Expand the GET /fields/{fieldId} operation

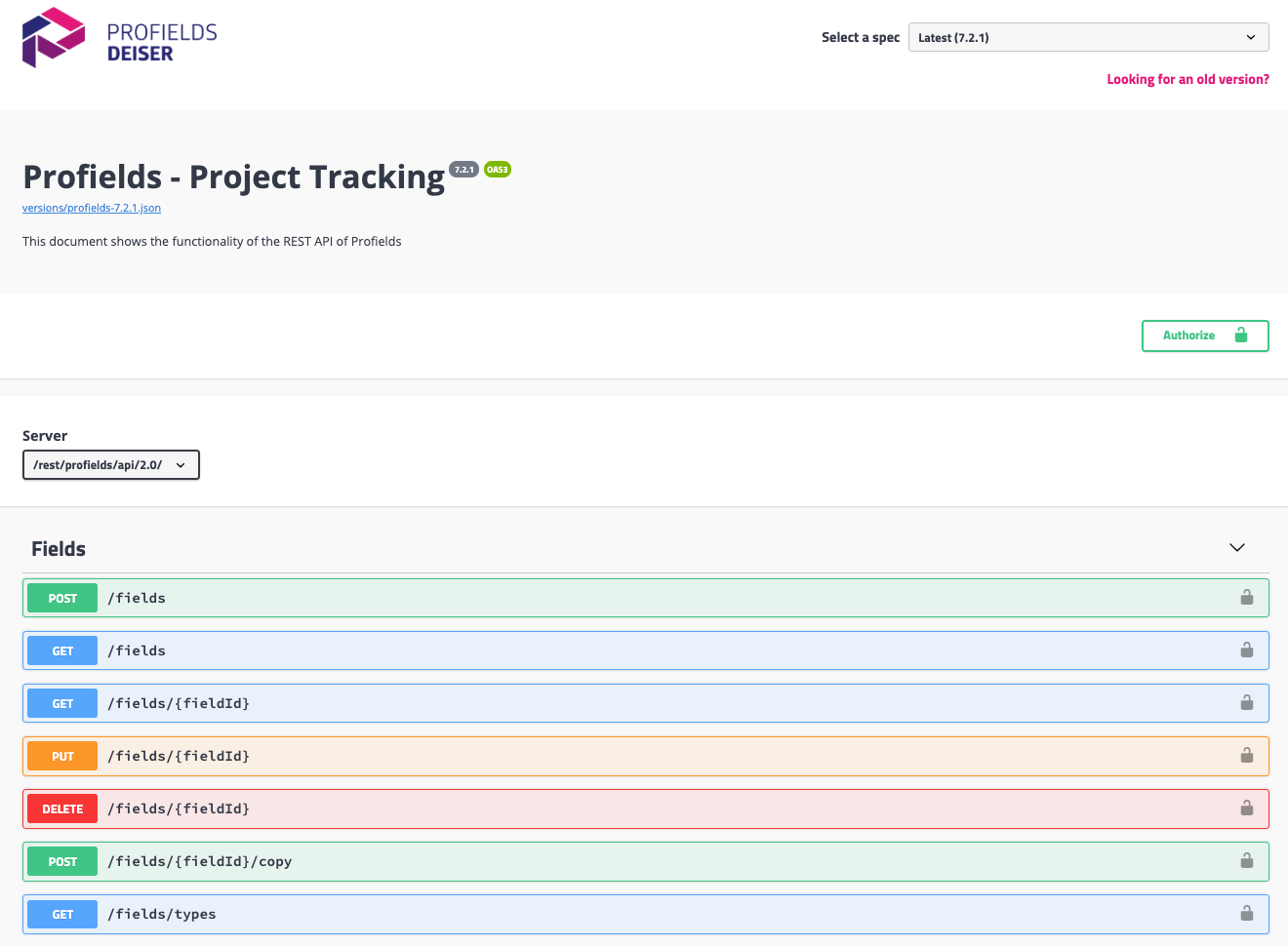pyautogui.click(x=646, y=703)
